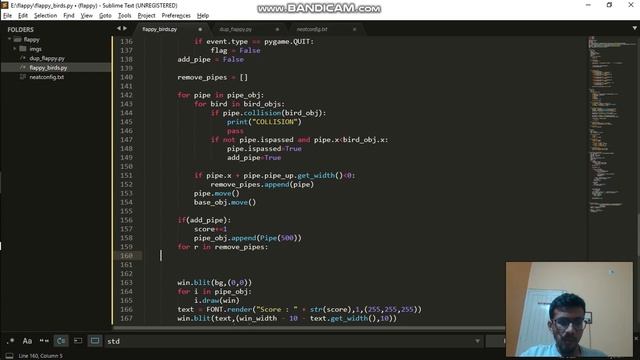This screenshot has height=360, width=640.
Task: Switch to the dup_flappy.py tab
Action: pos(236,29)
